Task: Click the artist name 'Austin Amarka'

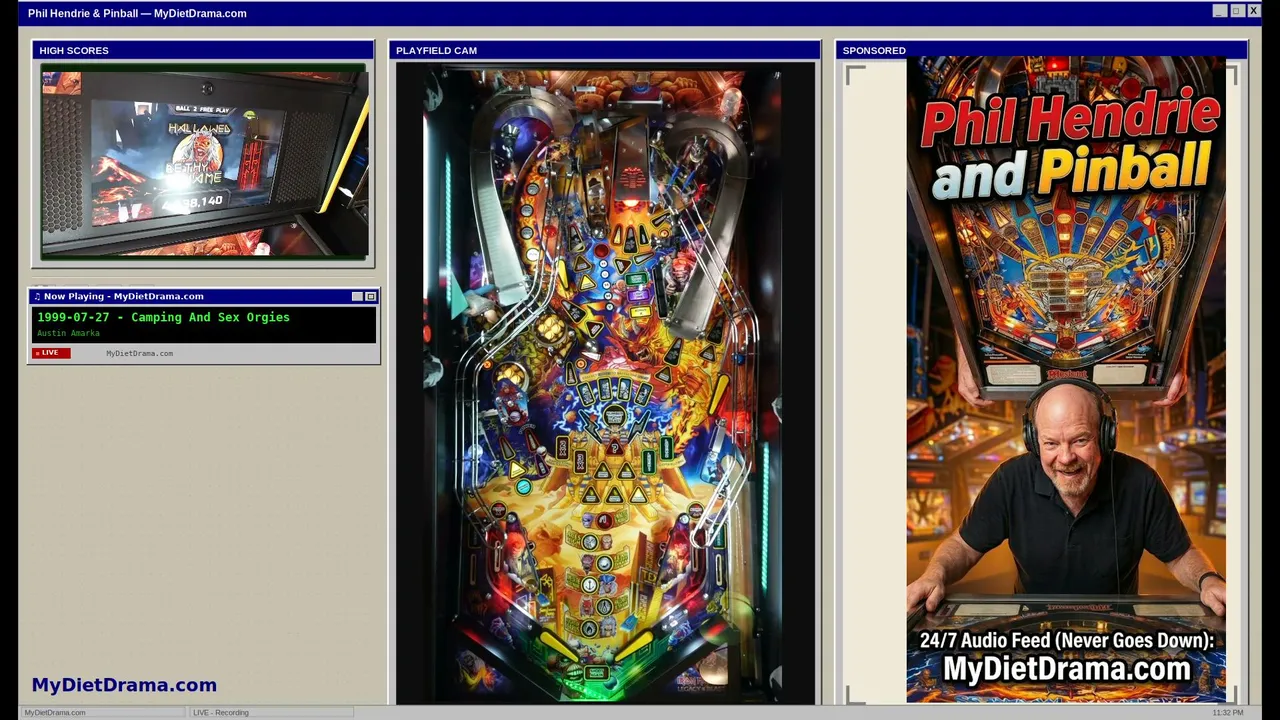Action: [x=68, y=333]
